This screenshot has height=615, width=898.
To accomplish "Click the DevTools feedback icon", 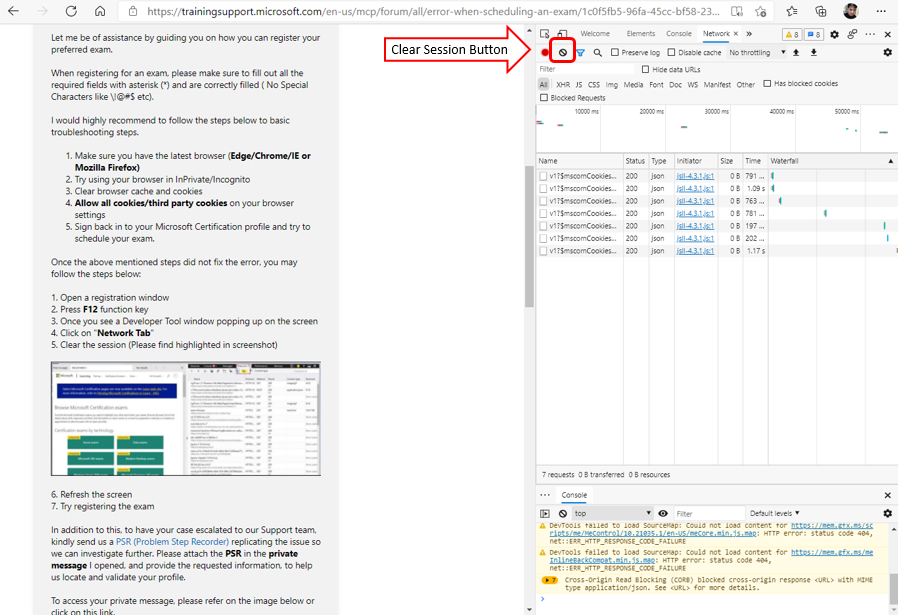I will coord(852,34).
